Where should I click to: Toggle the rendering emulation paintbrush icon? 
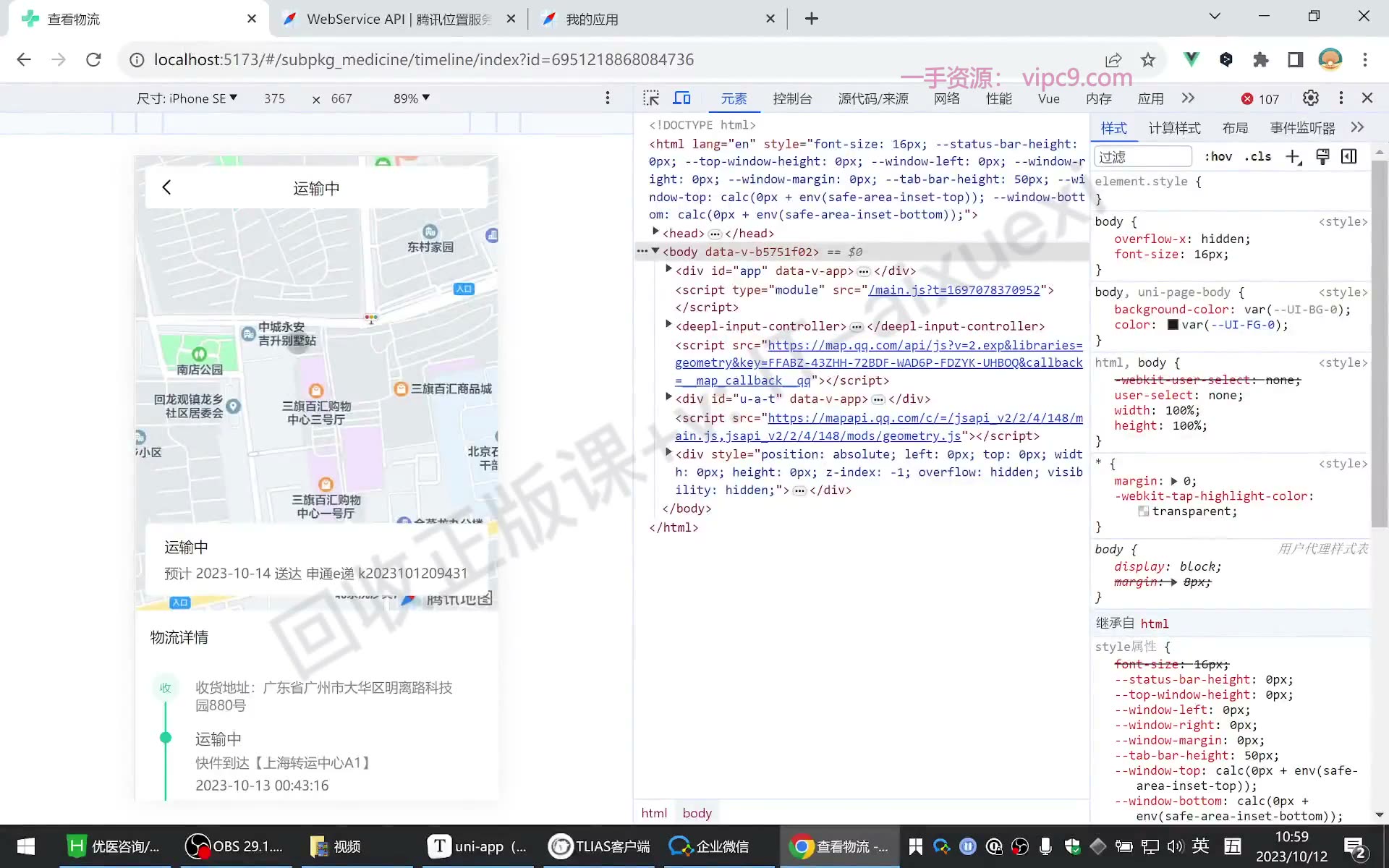point(1322,156)
